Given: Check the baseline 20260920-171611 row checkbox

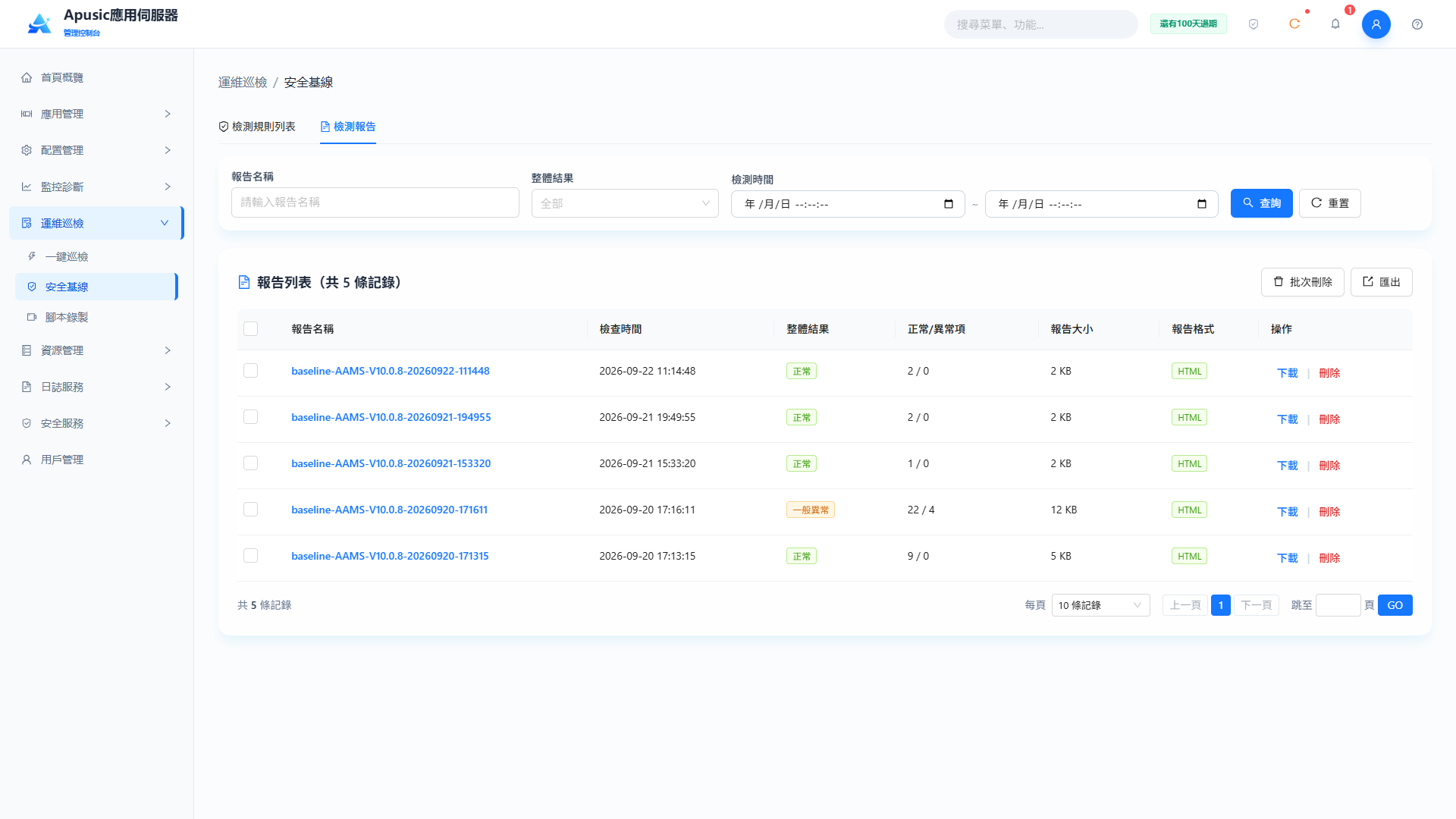Looking at the screenshot, I should click(251, 510).
